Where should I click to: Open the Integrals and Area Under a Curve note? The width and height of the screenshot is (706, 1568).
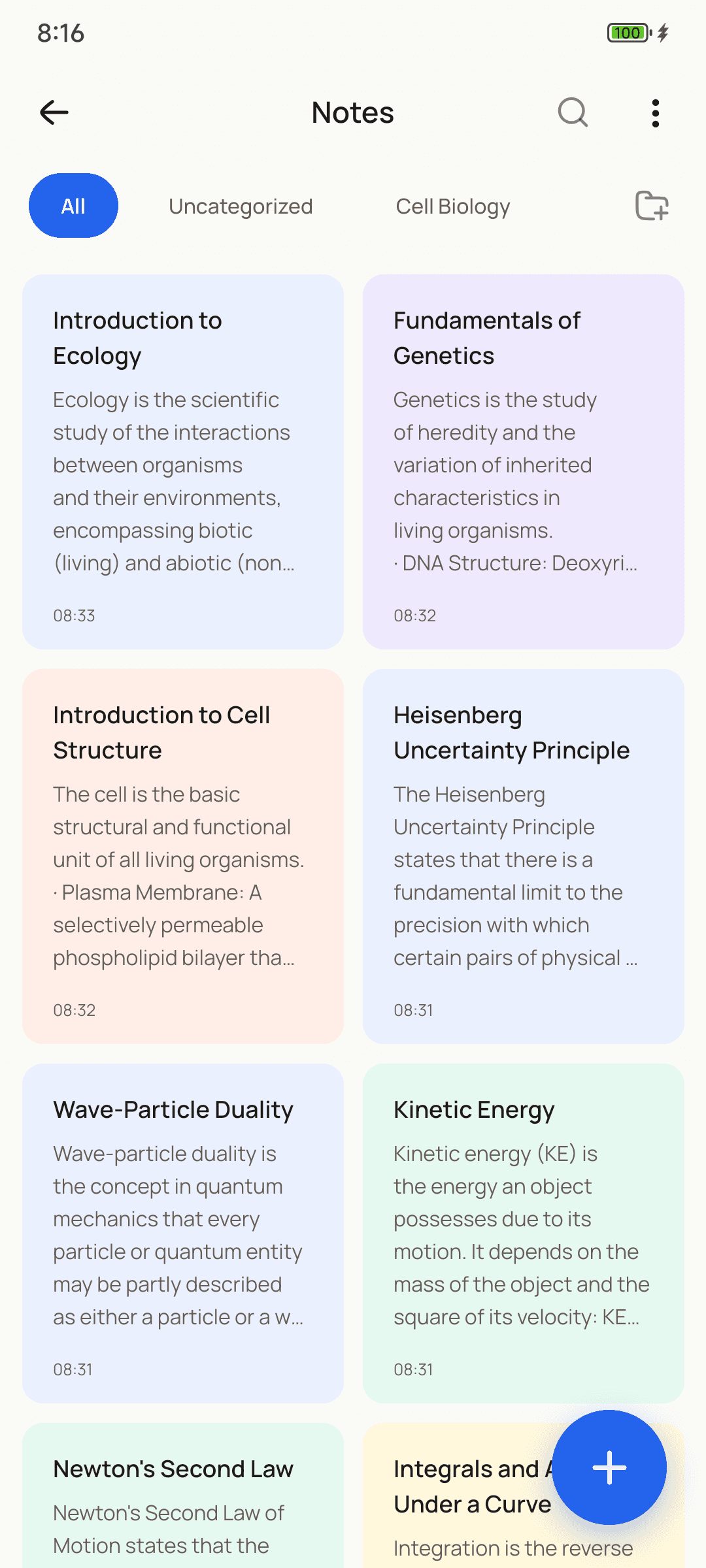(458, 1495)
